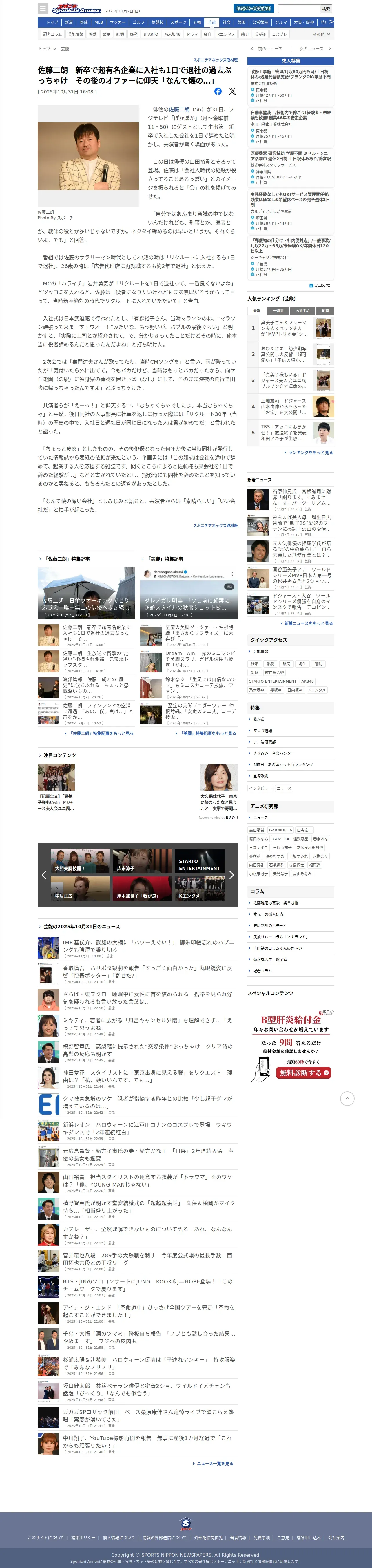Open the 記者コラム column link

tap(262, 971)
